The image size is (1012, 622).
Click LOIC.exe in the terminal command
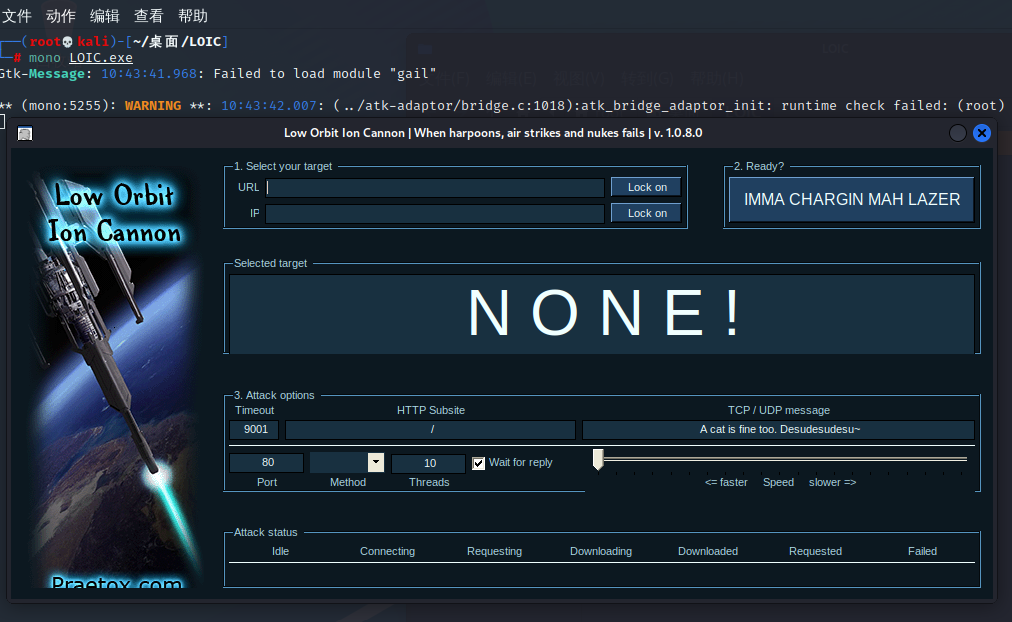(x=101, y=57)
